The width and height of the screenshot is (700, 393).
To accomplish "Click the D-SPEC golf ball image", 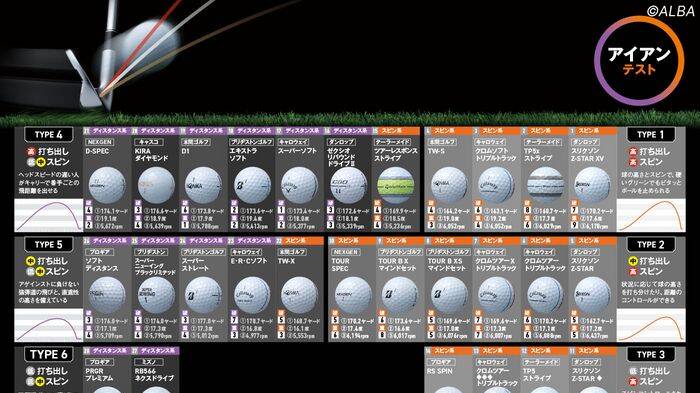I will tap(107, 185).
